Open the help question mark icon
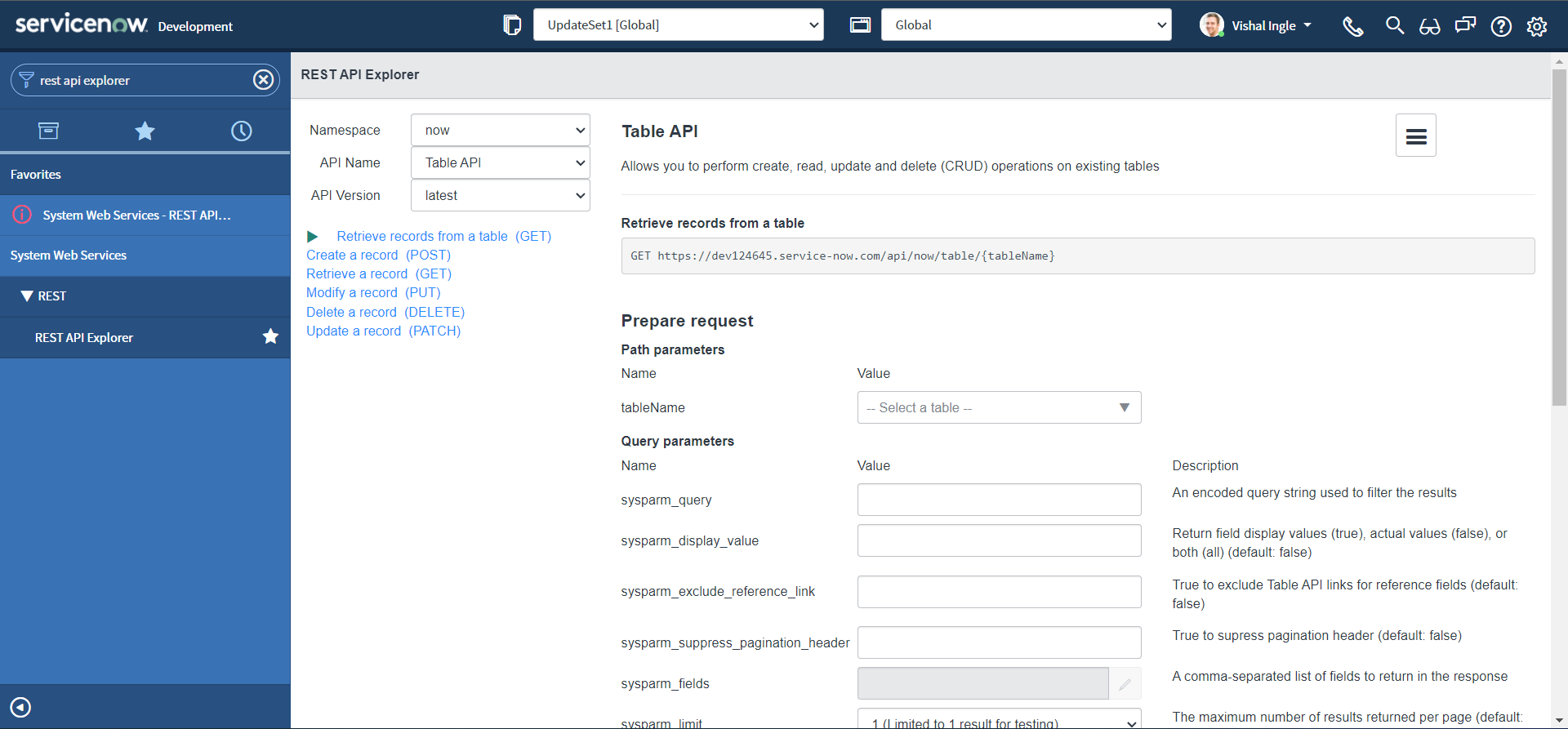This screenshot has width=1568, height=729. pyautogui.click(x=1501, y=26)
